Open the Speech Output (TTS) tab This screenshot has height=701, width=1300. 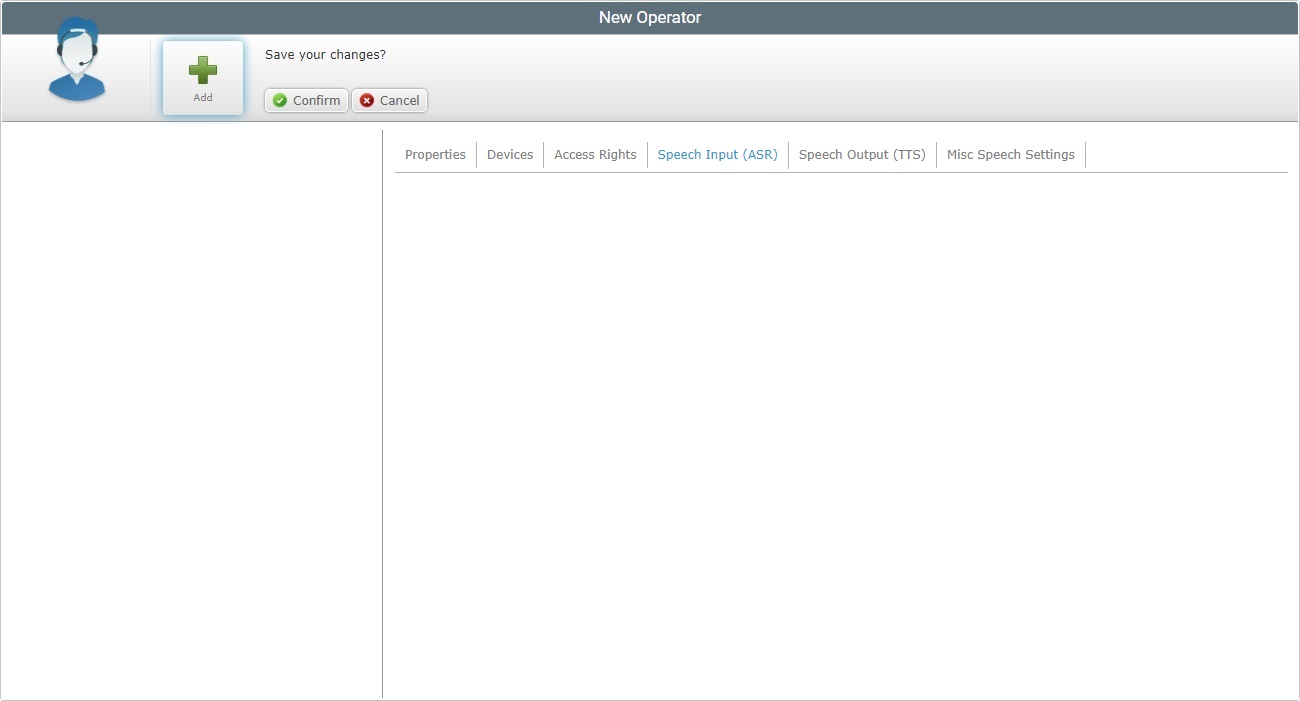click(x=862, y=155)
